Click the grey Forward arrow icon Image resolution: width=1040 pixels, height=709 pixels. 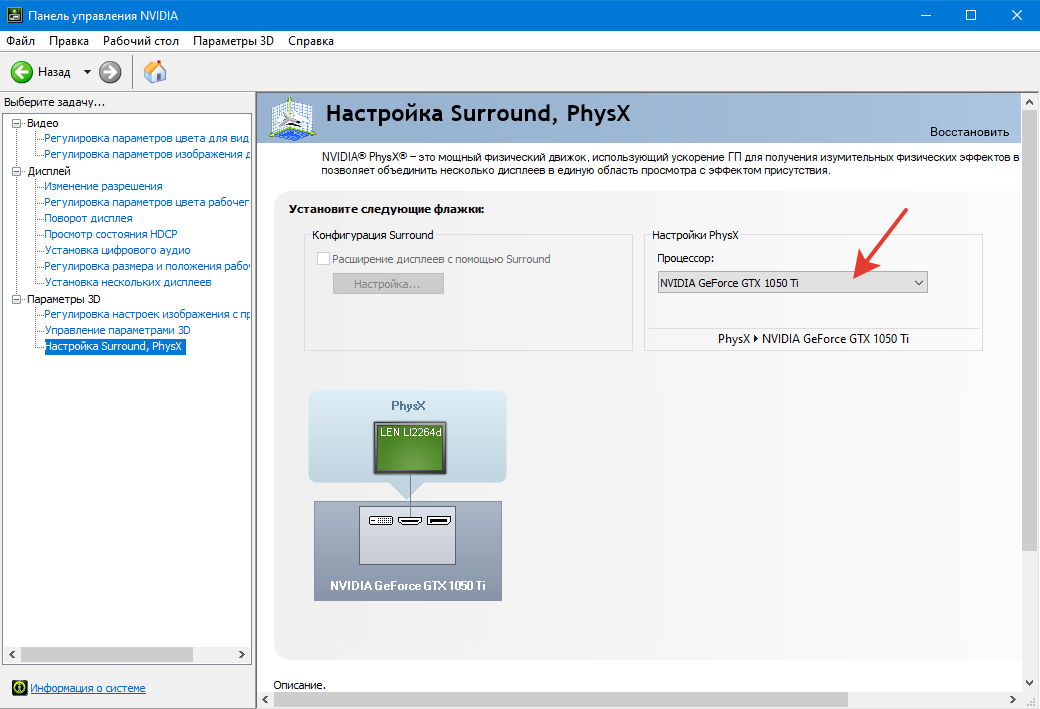110,72
